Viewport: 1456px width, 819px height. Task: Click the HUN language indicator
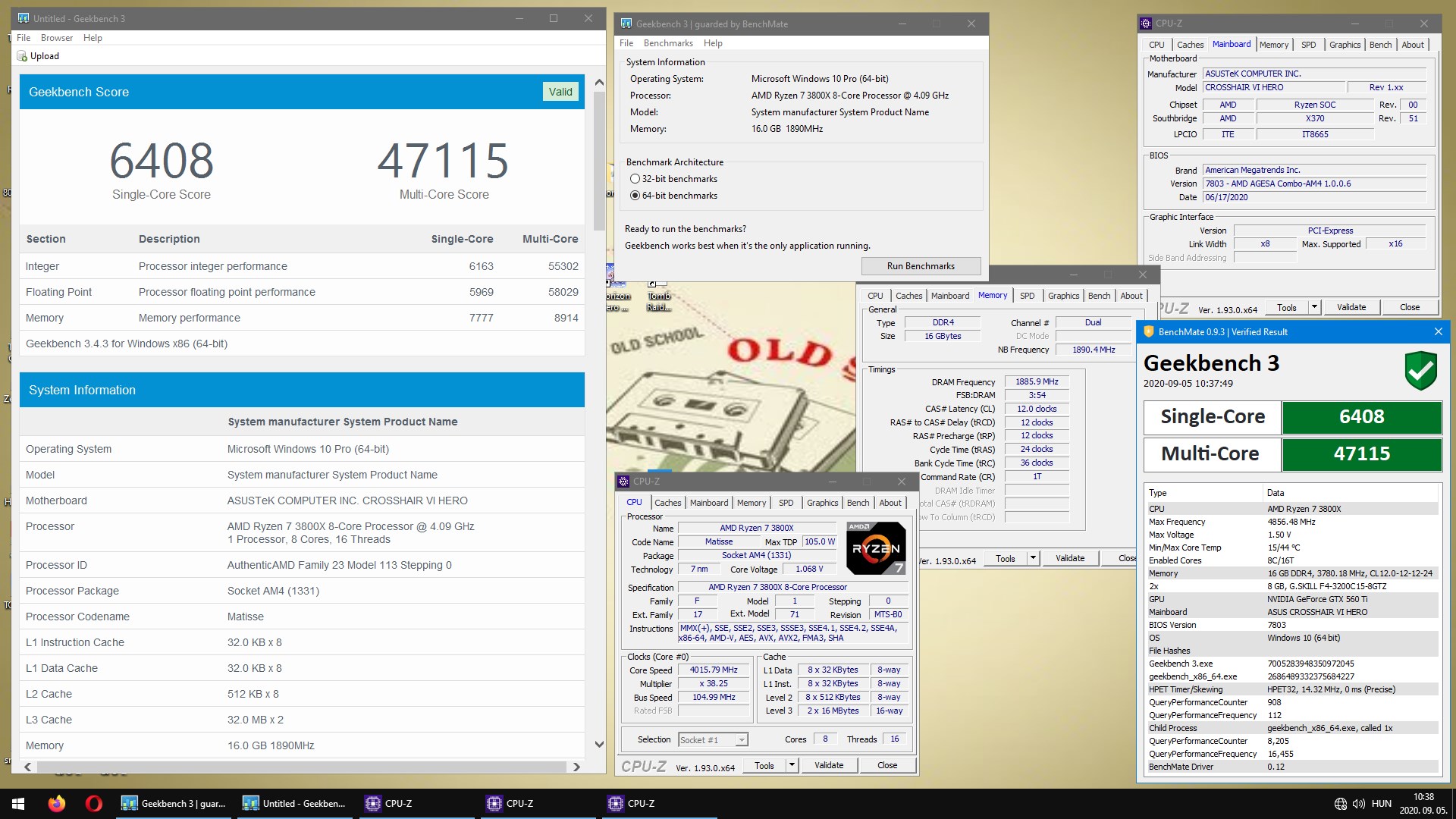tap(1382, 804)
